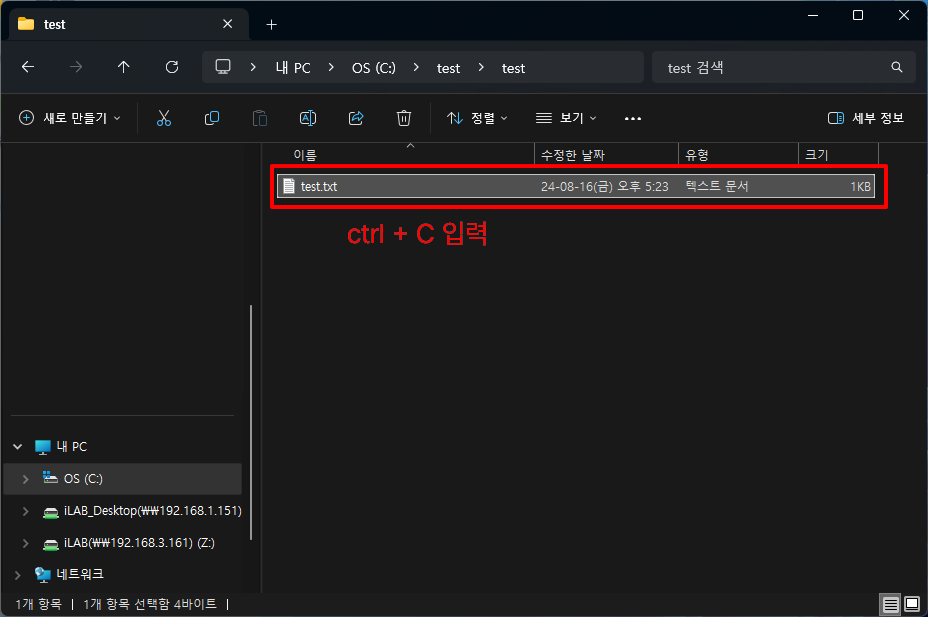Viewport: 928px width, 617px height.
Task: Switch to details view icon in status bar
Action: 890,605
